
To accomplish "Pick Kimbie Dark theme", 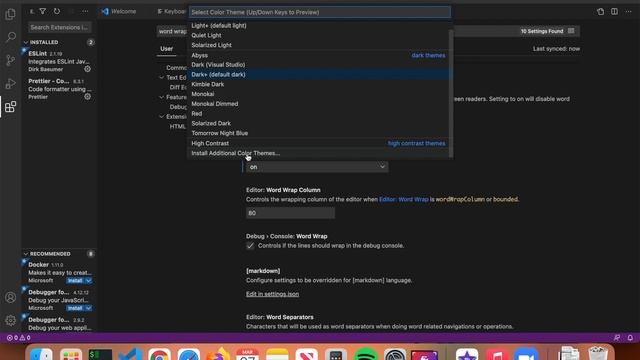I will tap(318, 84).
